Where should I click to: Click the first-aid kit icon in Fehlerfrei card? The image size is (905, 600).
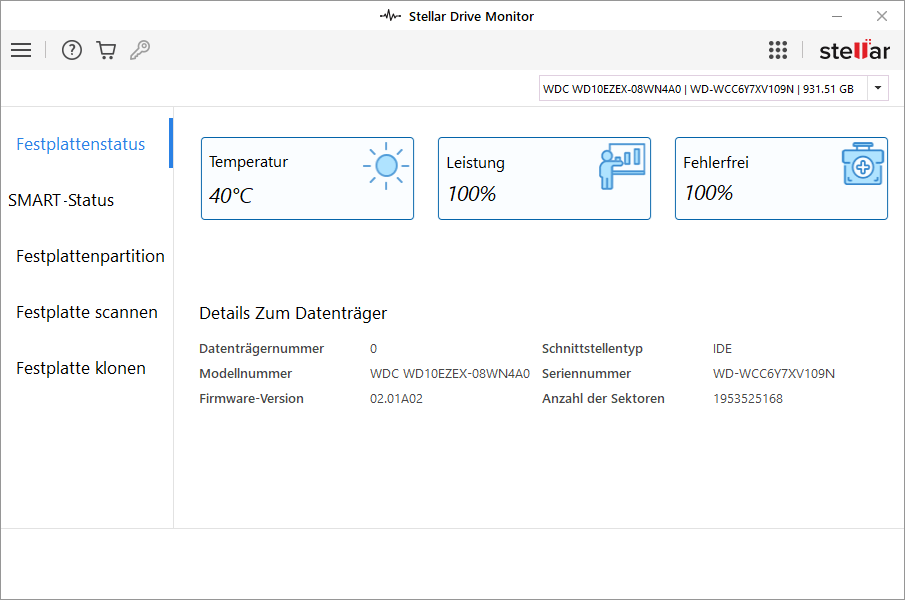pos(862,166)
